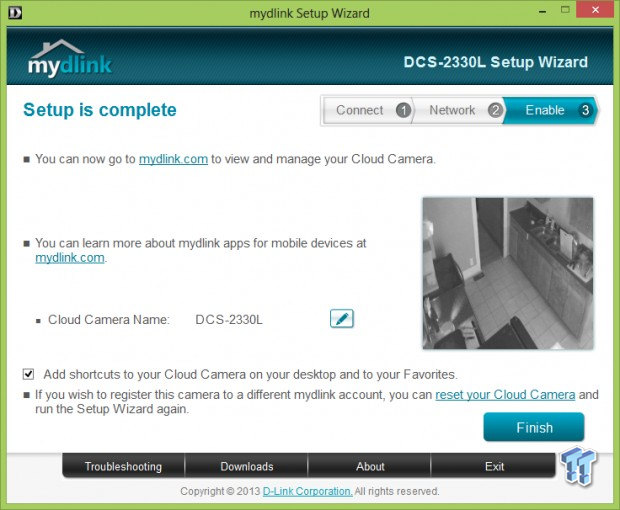Open the About section

tap(370, 466)
